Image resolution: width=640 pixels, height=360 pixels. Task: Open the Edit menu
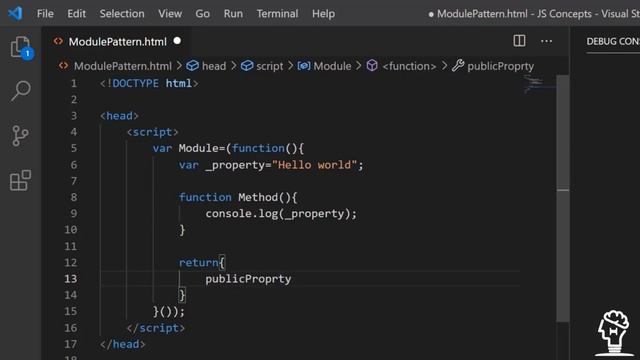coord(76,14)
